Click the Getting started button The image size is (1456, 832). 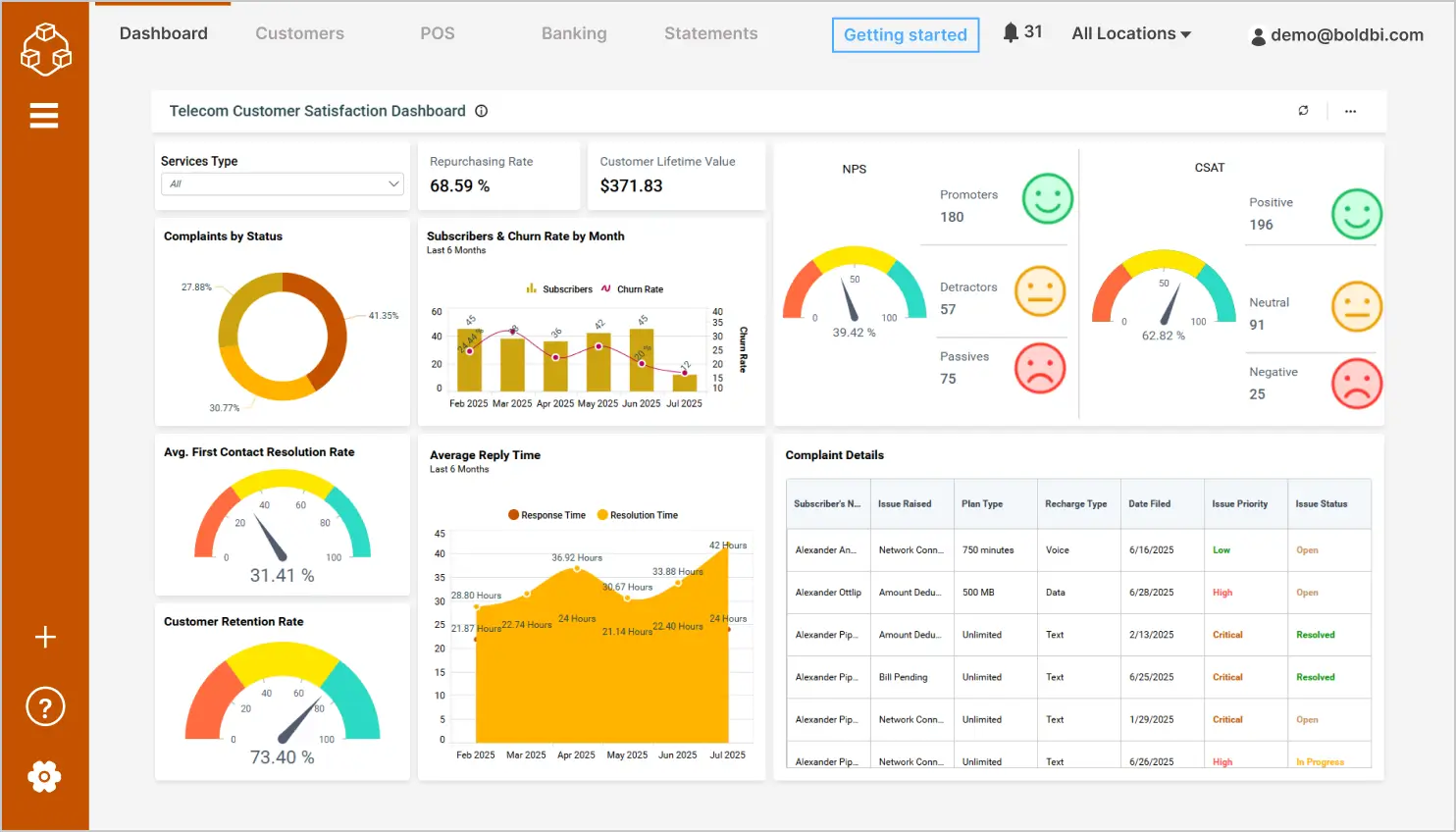905,34
